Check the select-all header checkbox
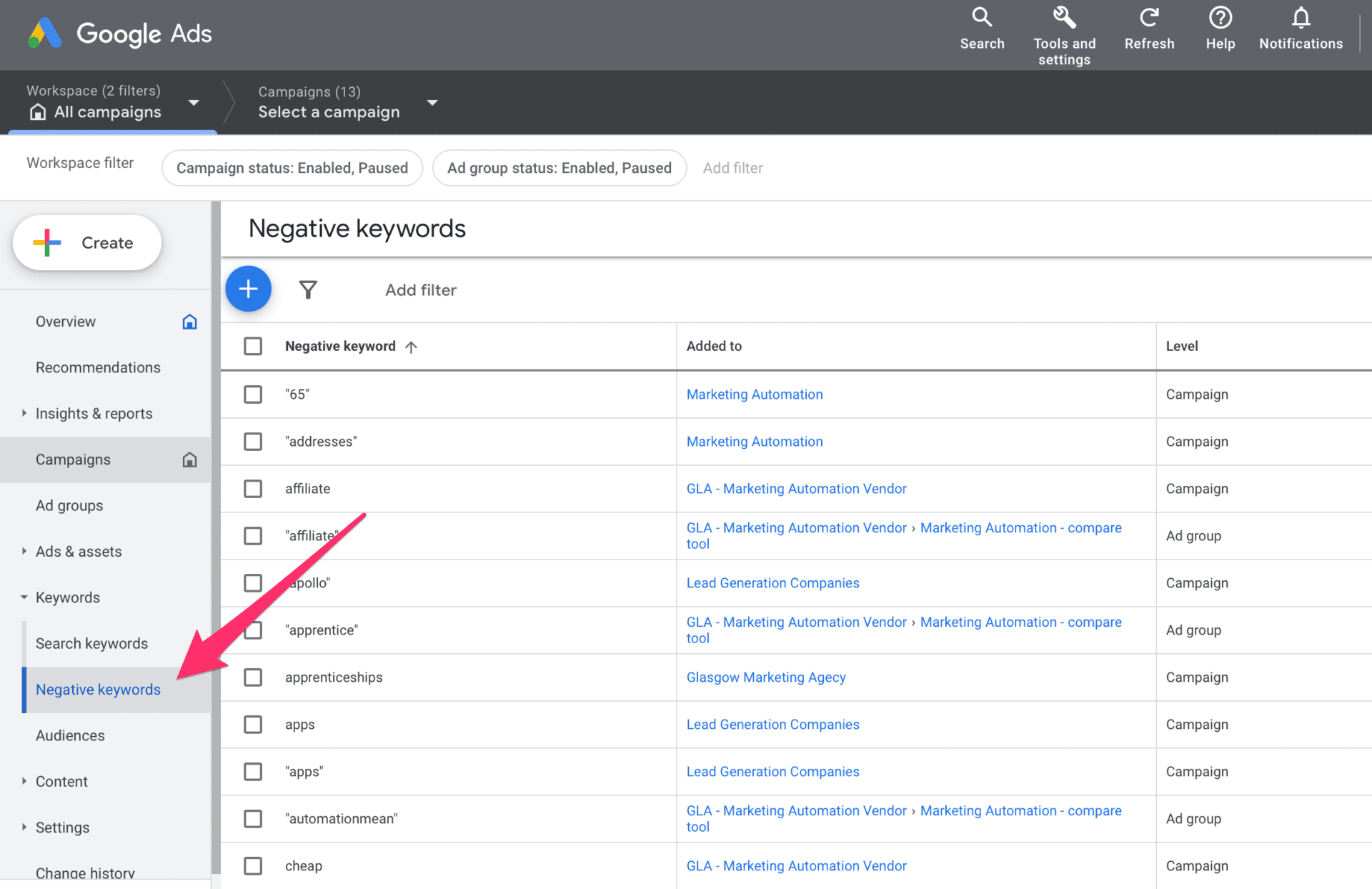1372x889 pixels. coord(253,347)
